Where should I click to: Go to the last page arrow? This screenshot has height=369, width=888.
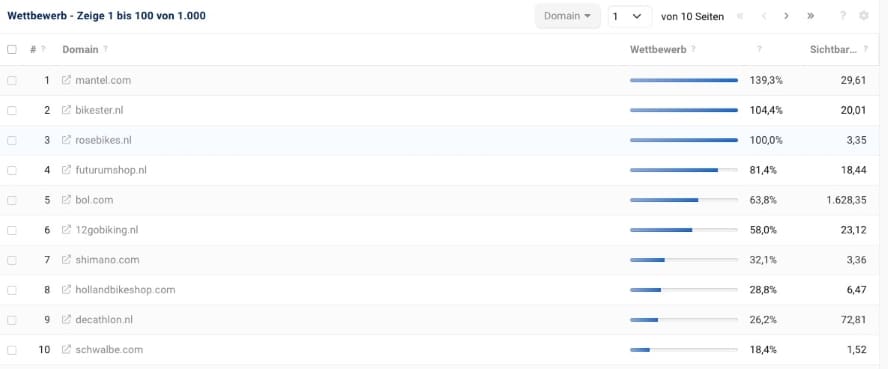tap(810, 16)
